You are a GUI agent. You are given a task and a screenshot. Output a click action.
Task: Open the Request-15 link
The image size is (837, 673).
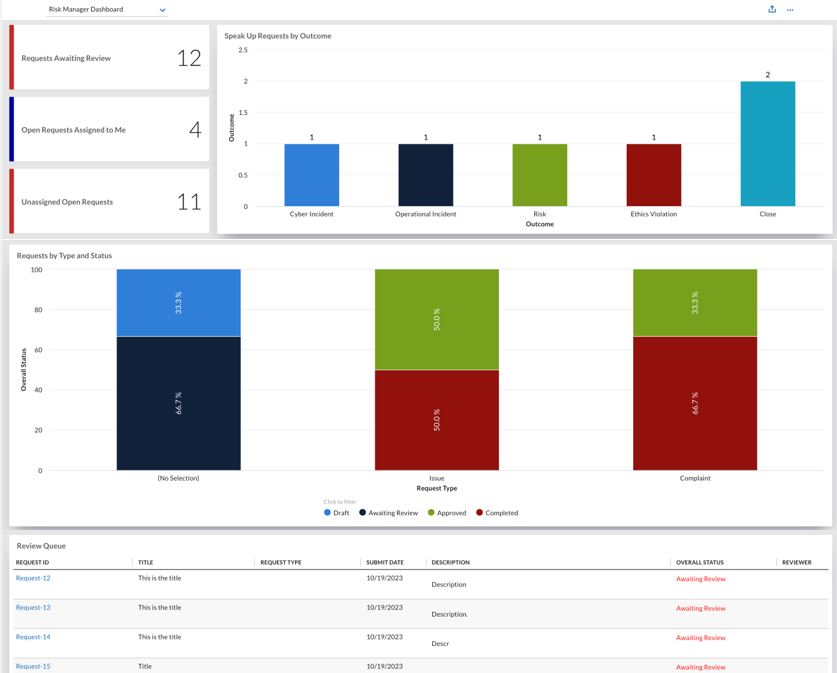(x=33, y=666)
